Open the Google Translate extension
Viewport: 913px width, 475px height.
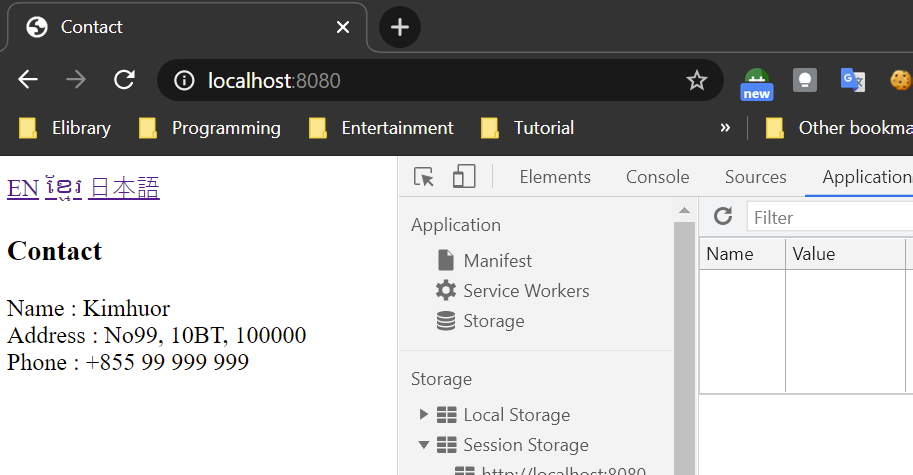852,80
